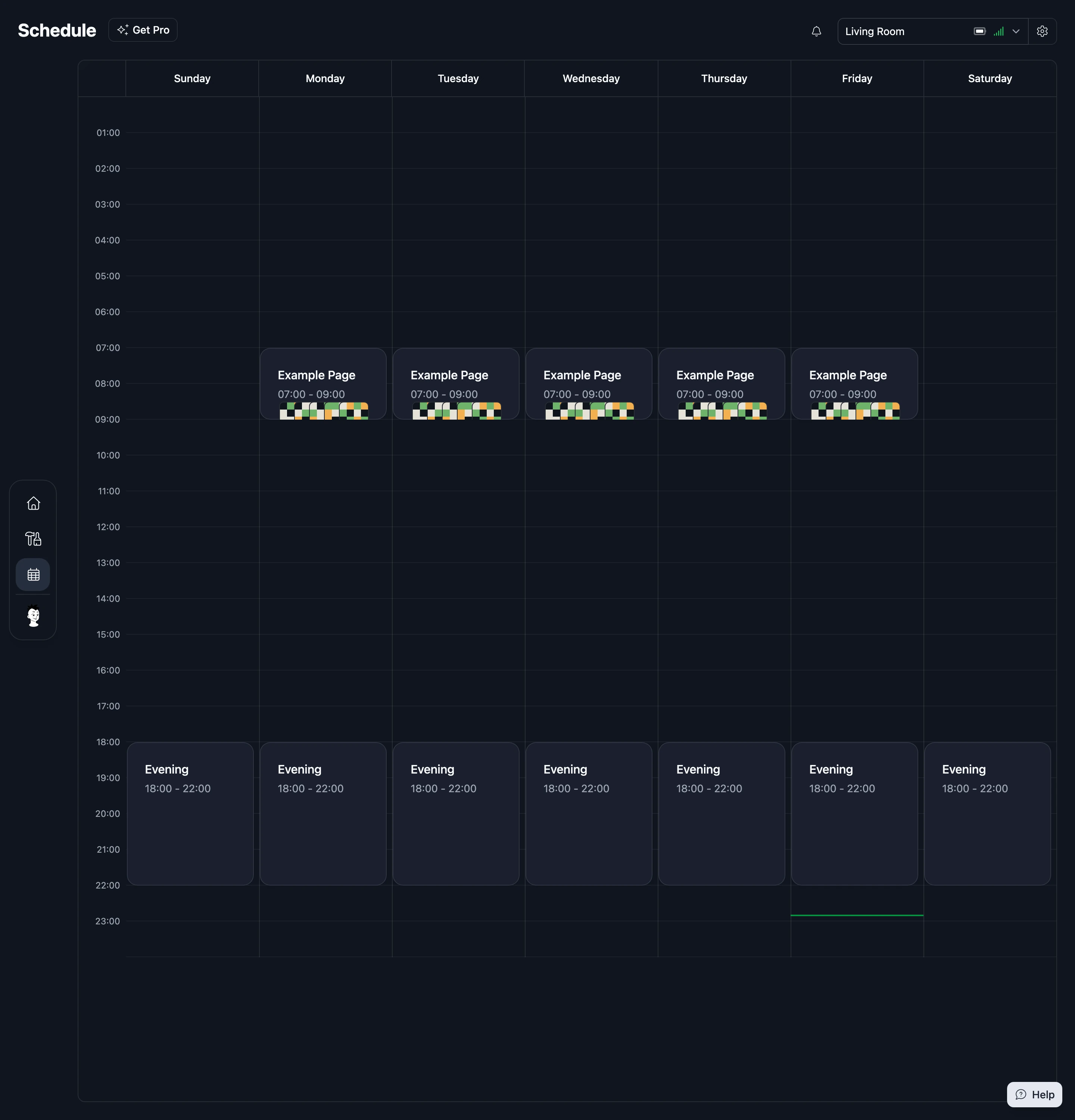Click the 23:00 time label
Viewport: 1075px width, 1120px height.
point(108,921)
